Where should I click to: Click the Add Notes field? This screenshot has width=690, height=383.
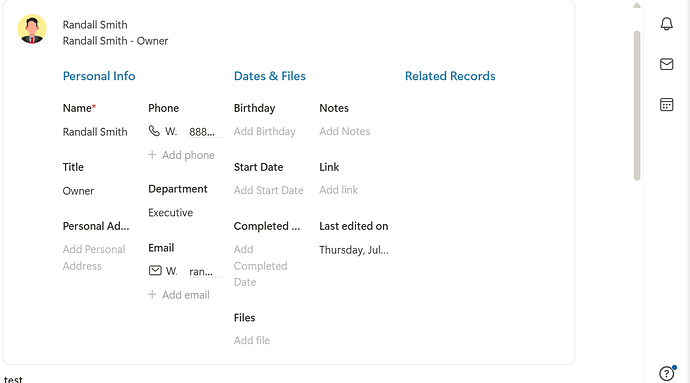coord(345,131)
